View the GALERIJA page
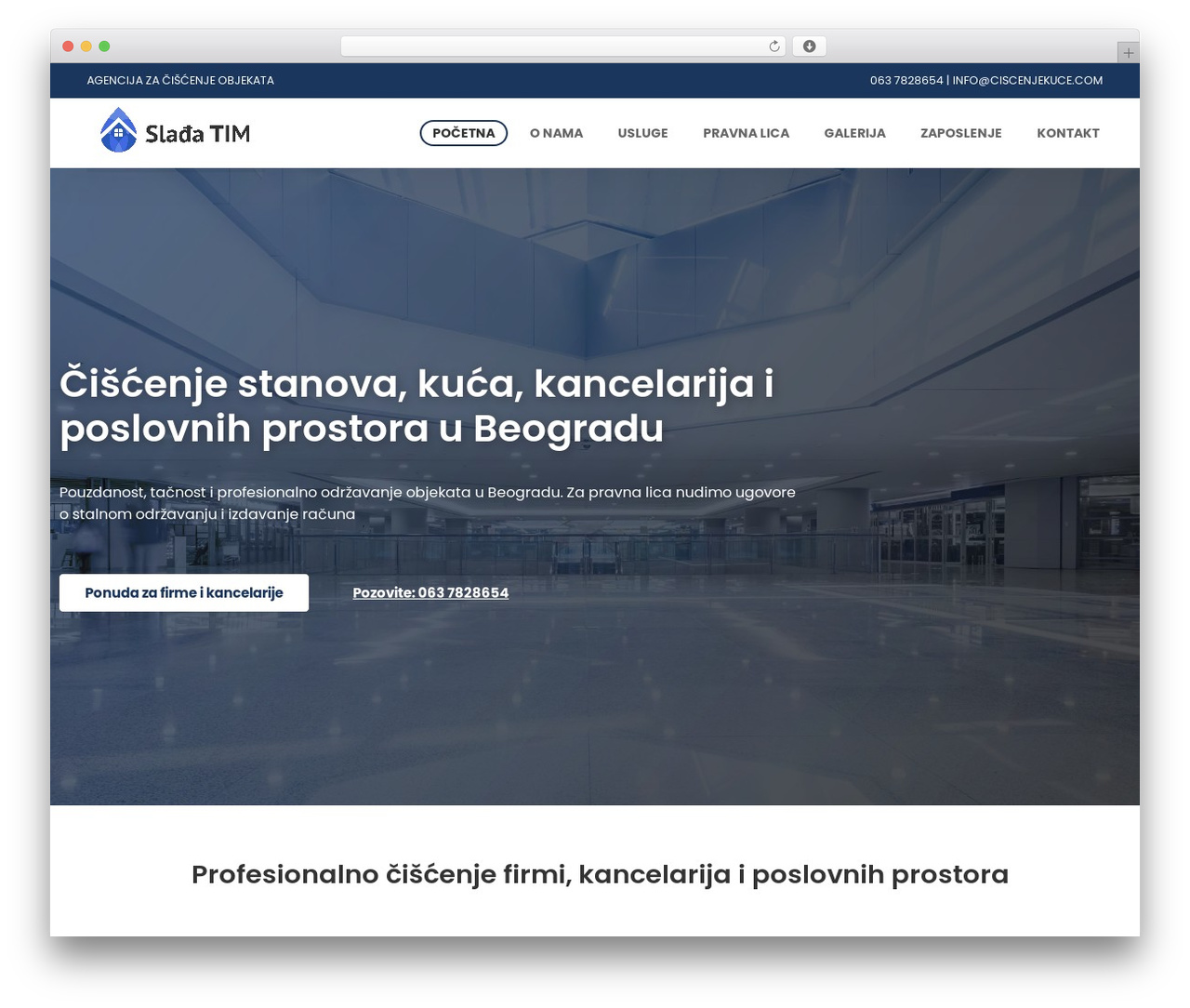1190x1008 pixels. click(x=854, y=133)
